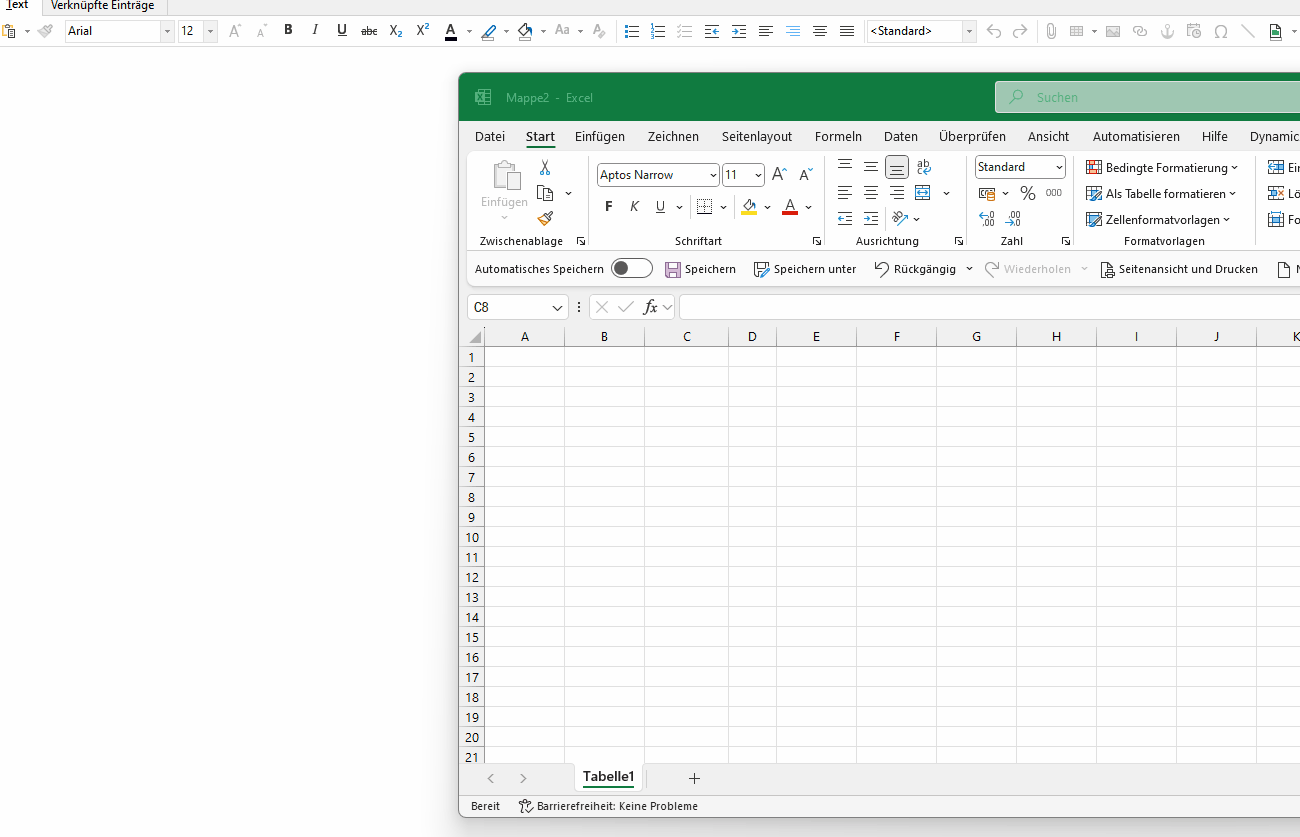Increase font size in Excel ribbon
This screenshot has width=1300, height=837.
pos(779,175)
